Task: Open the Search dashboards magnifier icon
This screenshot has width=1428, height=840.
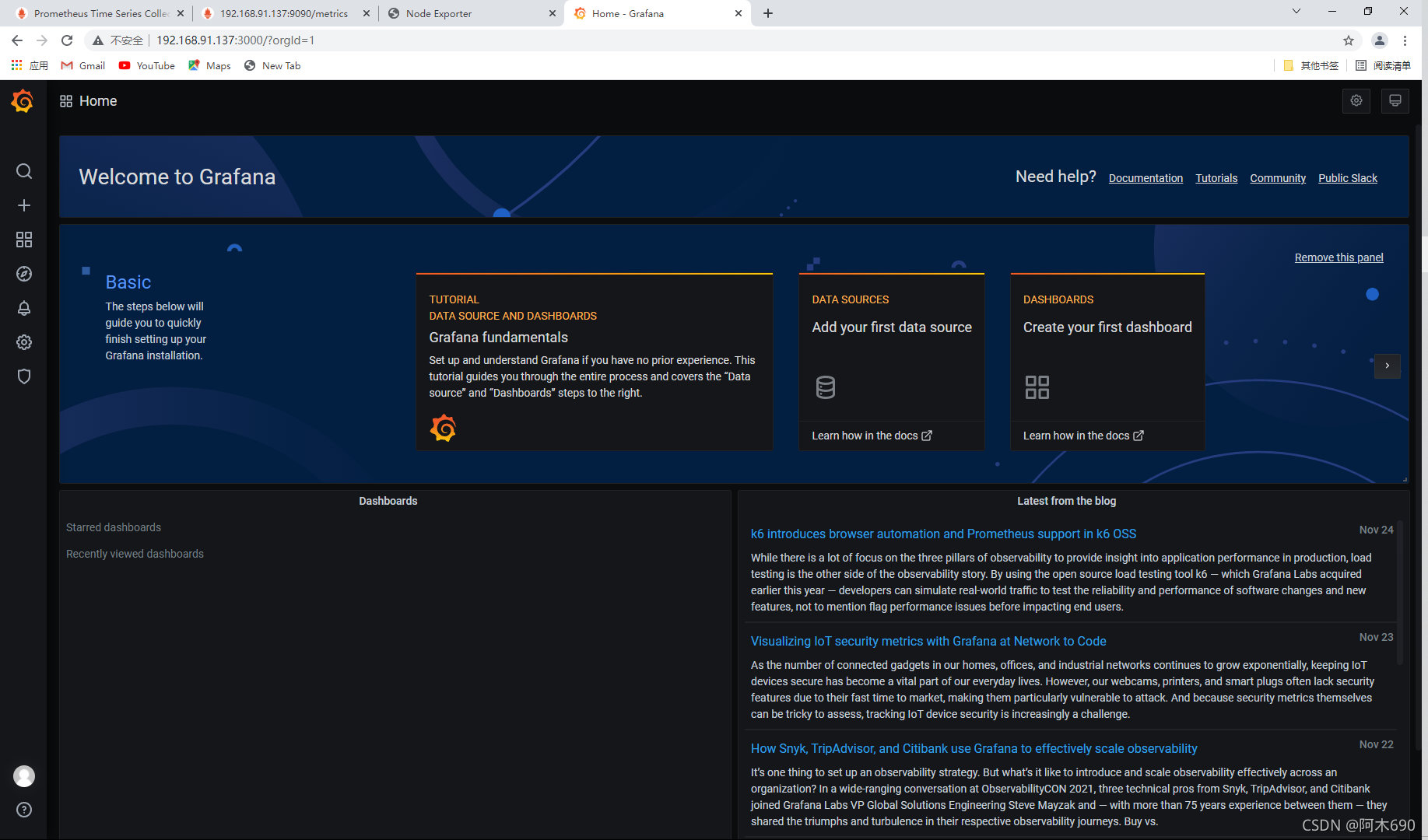Action: [x=24, y=171]
